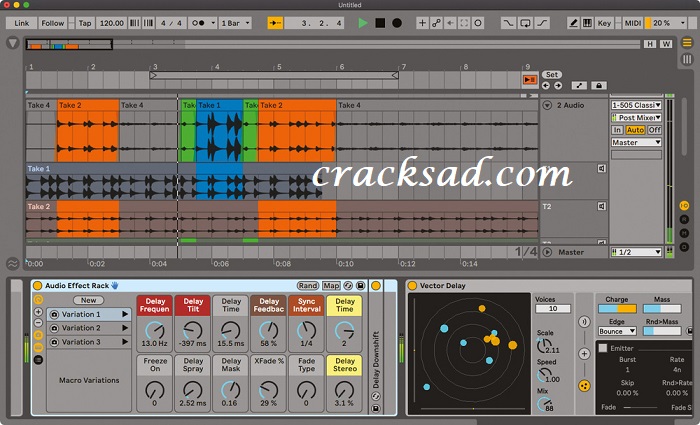Screen dimensions: 700x425
Task: Toggle MIDI Map Mode switch
Action: pos(633,23)
